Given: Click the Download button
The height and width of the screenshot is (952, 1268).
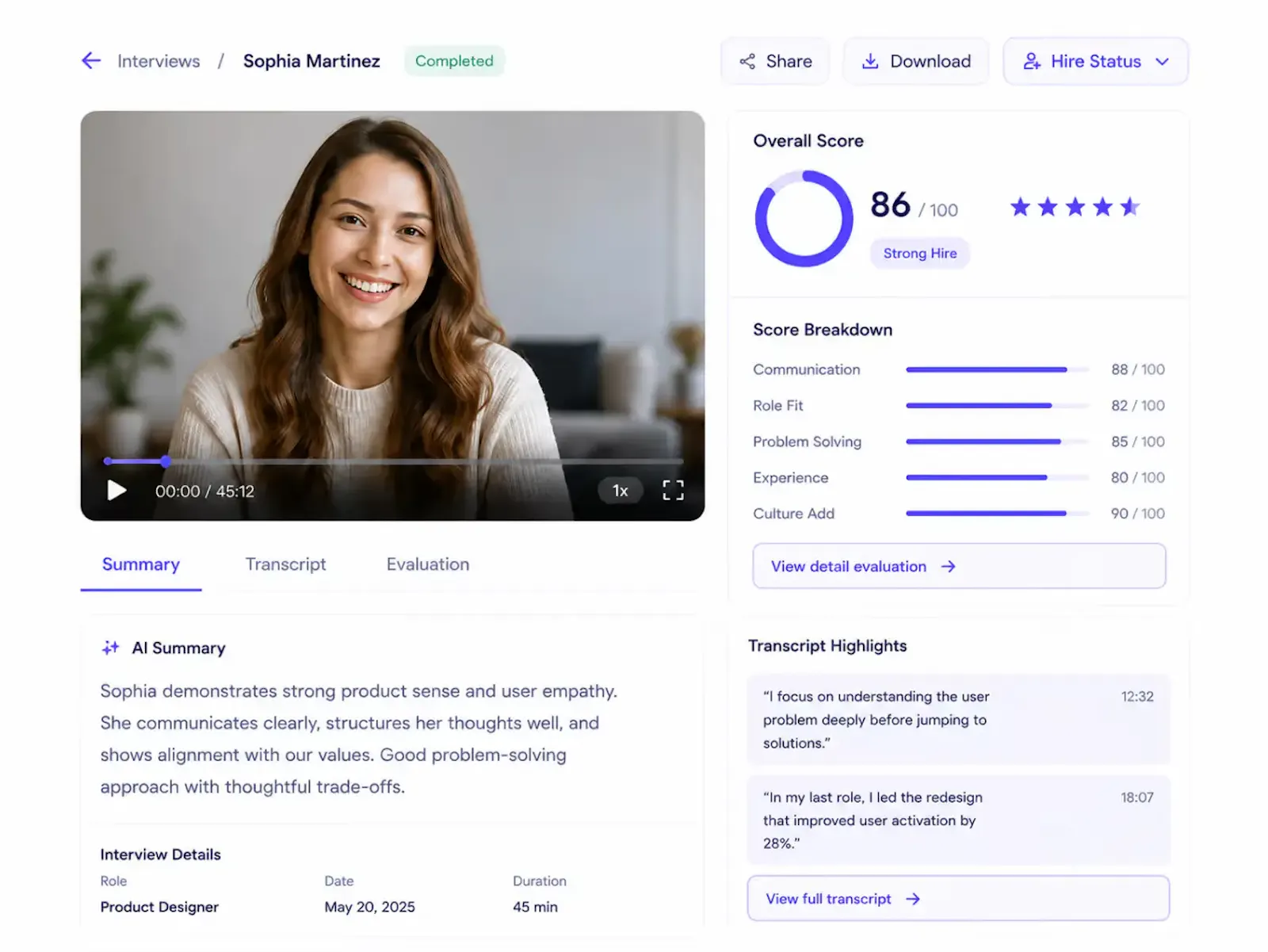Looking at the screenshot, I should (915, 61).
